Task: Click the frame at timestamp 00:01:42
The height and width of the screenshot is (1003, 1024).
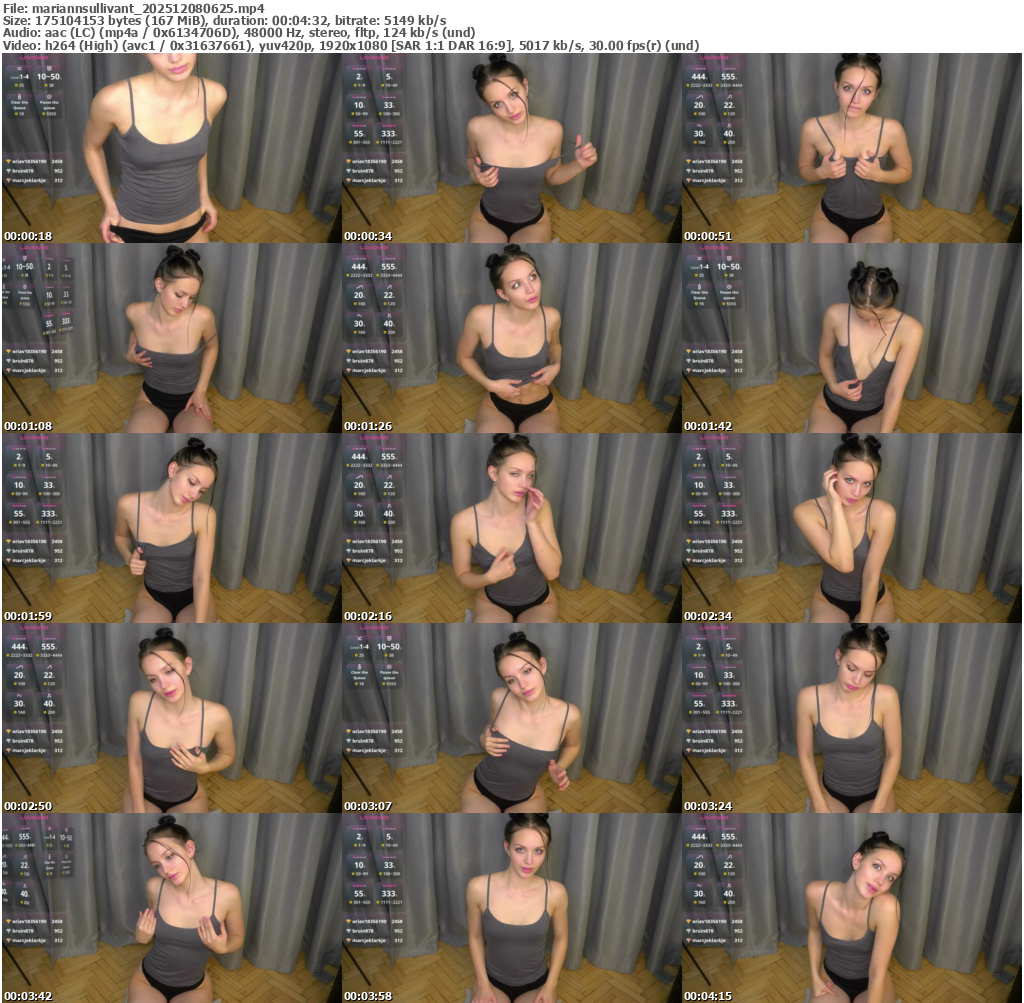Action: pos(851,338)
